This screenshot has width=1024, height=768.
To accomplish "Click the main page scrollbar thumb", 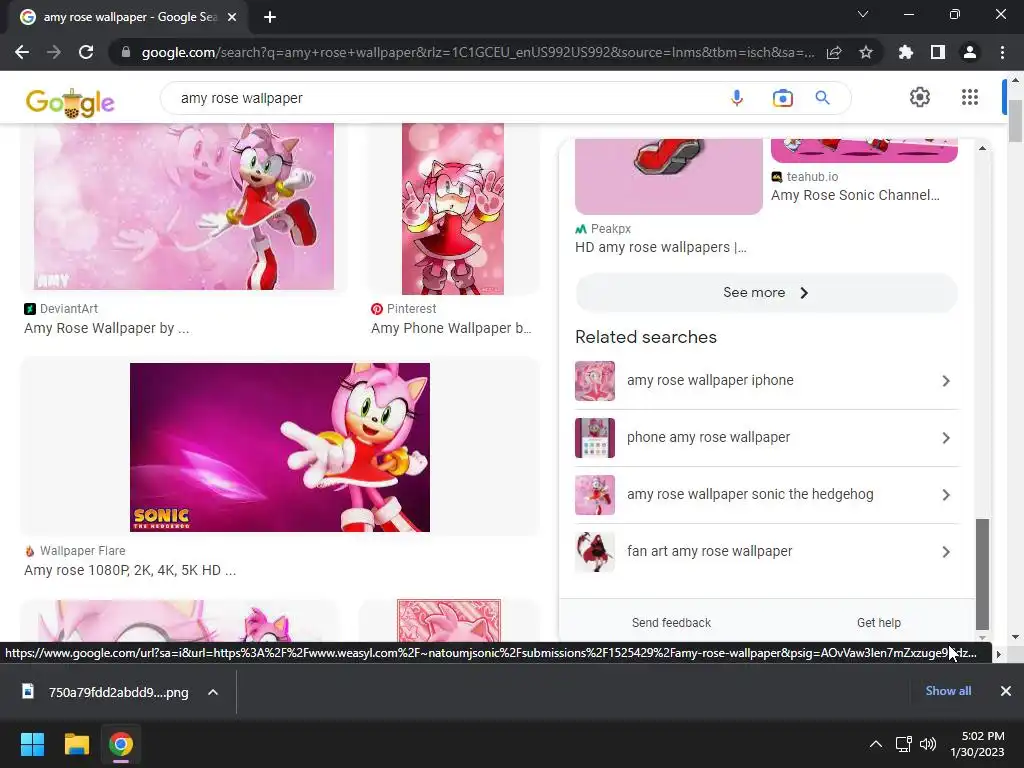I will pyautogui.click(x=1015, y=121).
